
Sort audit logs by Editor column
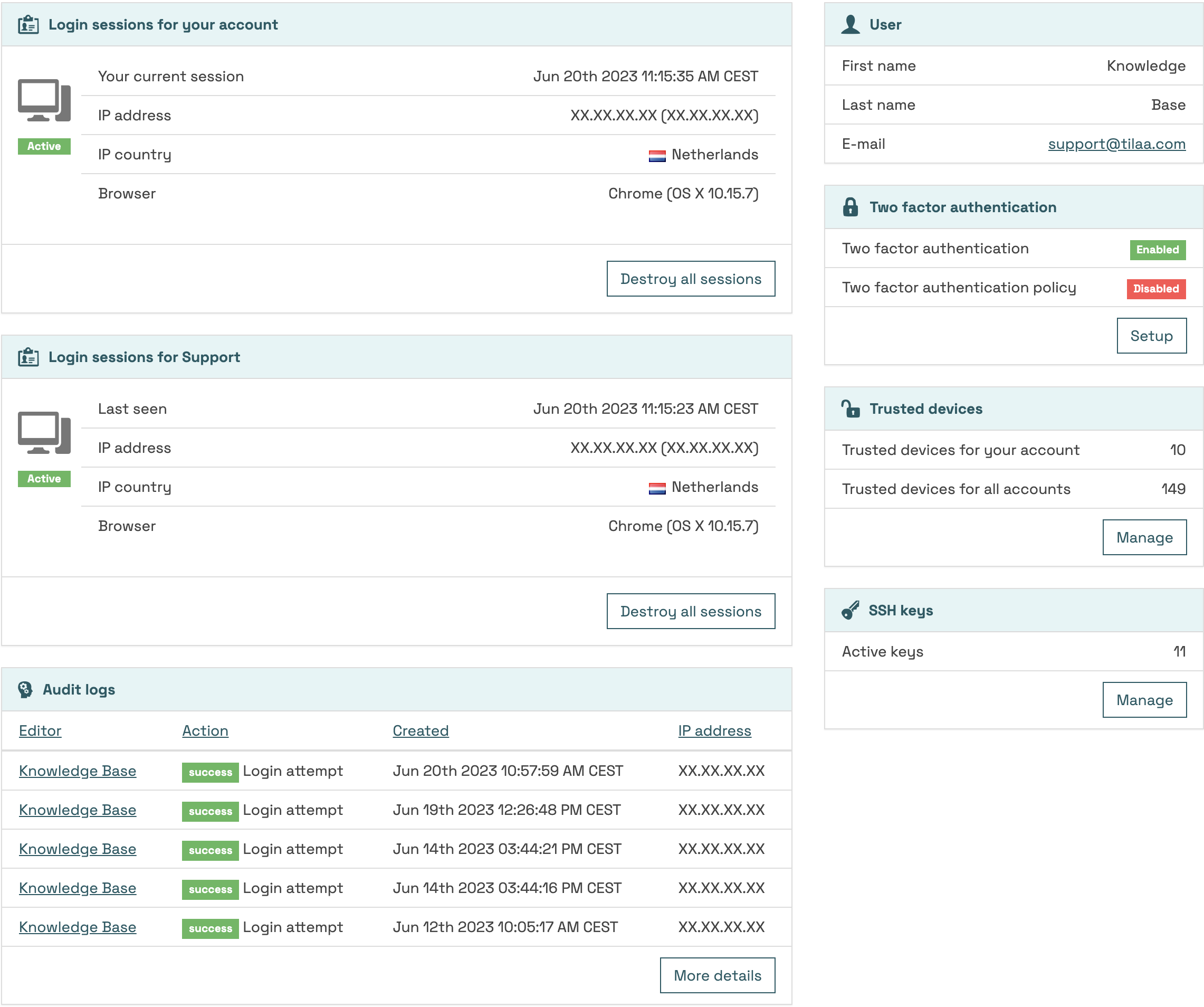click(x=40, y=730)
